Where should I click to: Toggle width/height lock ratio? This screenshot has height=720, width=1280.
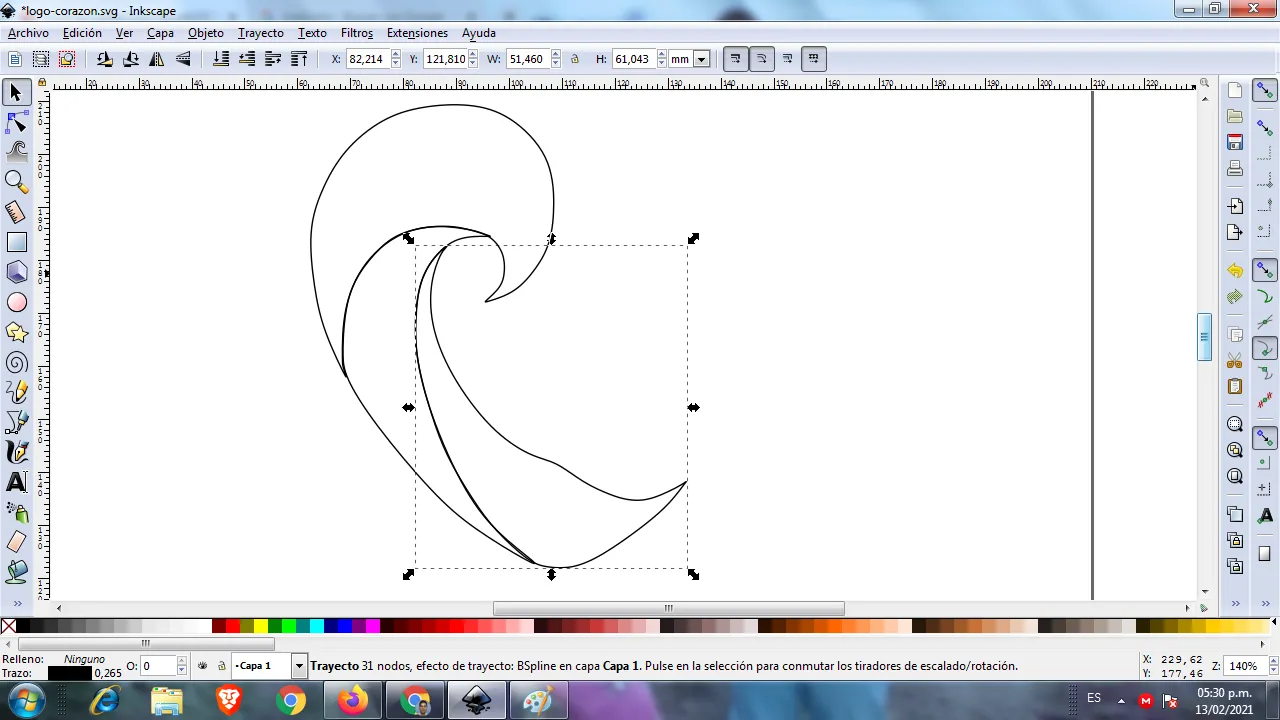[x=575, y=59]
